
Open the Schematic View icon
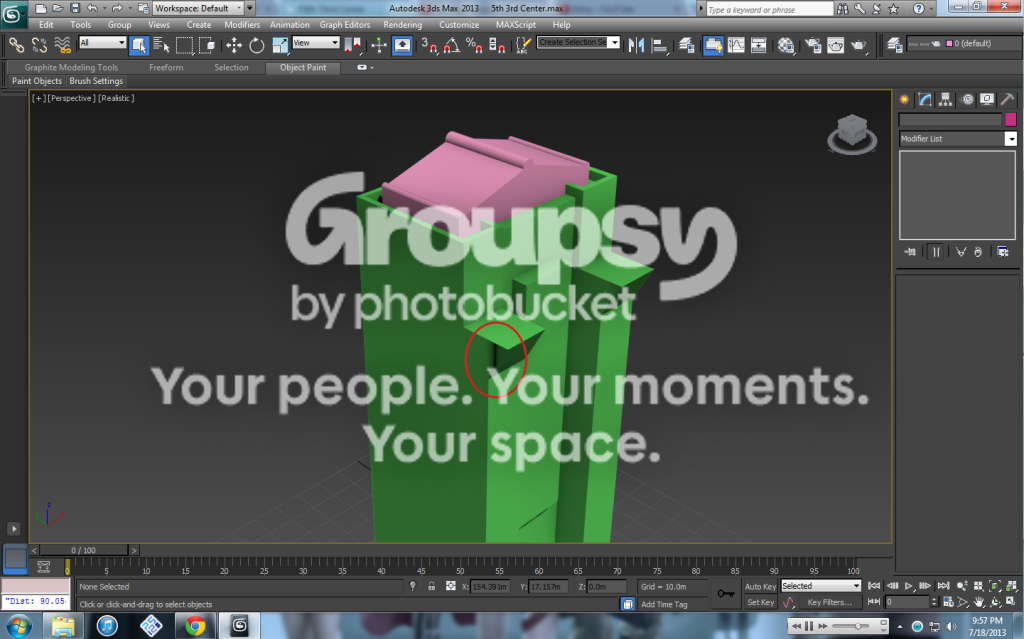pyautogui.click(x=759, y=45)
